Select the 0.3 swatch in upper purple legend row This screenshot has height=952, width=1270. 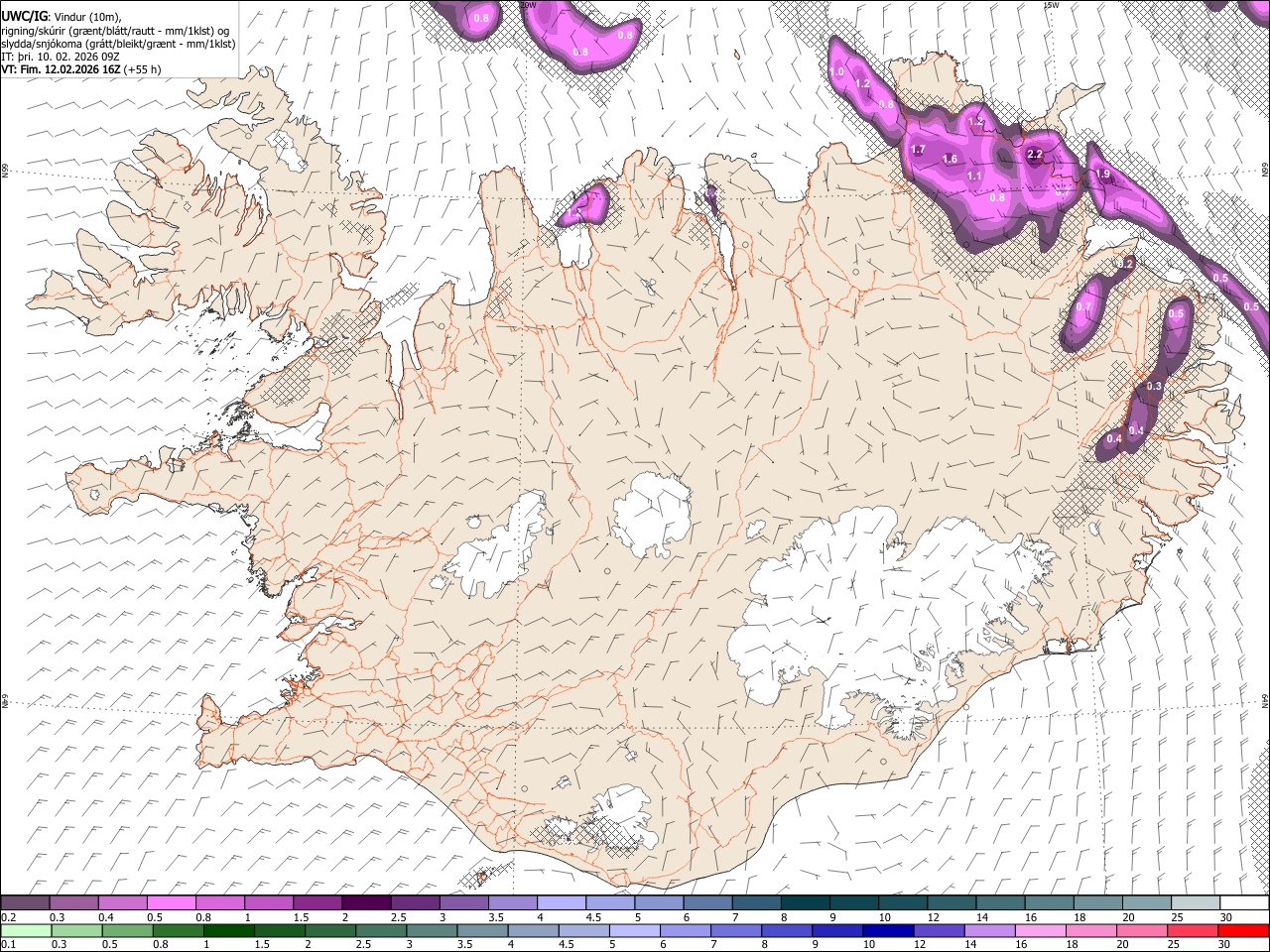(74, 903)
